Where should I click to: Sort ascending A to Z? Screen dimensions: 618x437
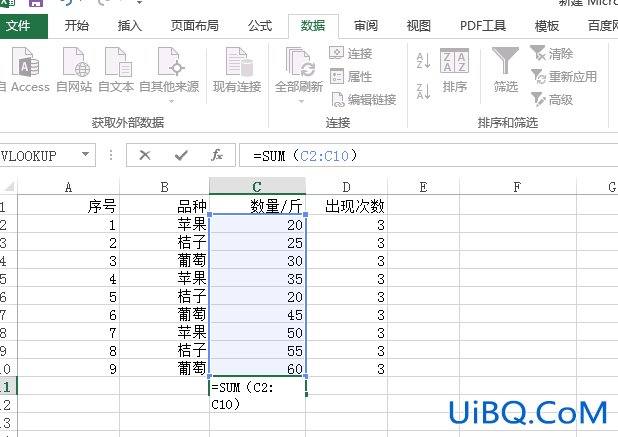click(423, 60)
